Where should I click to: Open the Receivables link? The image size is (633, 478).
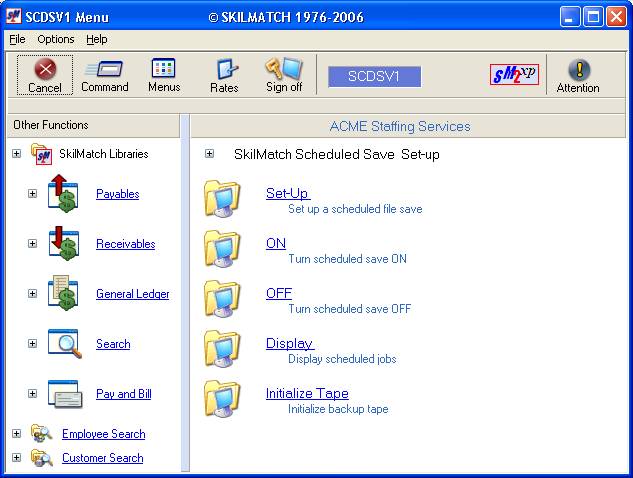tap(126, 244)
